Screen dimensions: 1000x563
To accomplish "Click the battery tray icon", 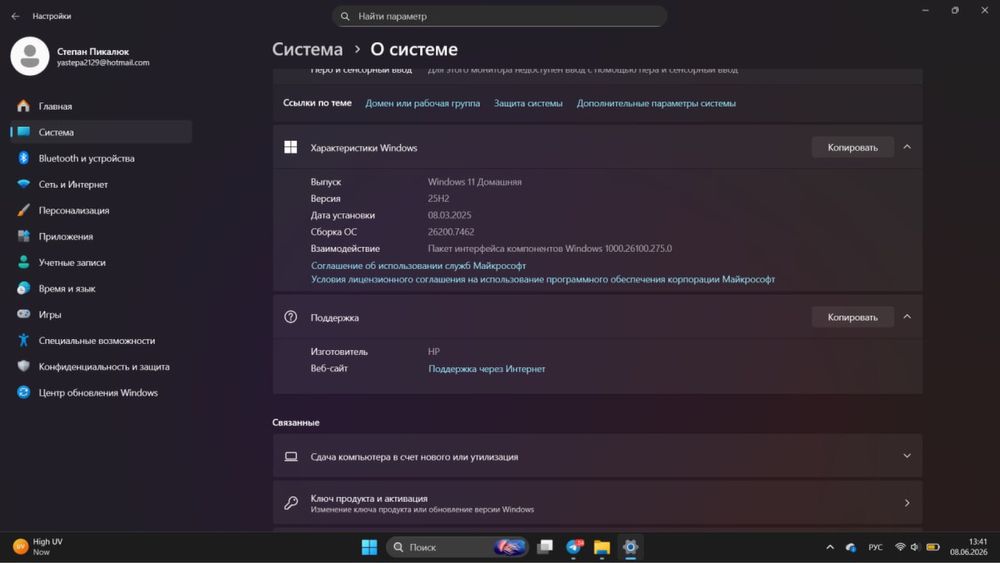I will pos(933,547).
